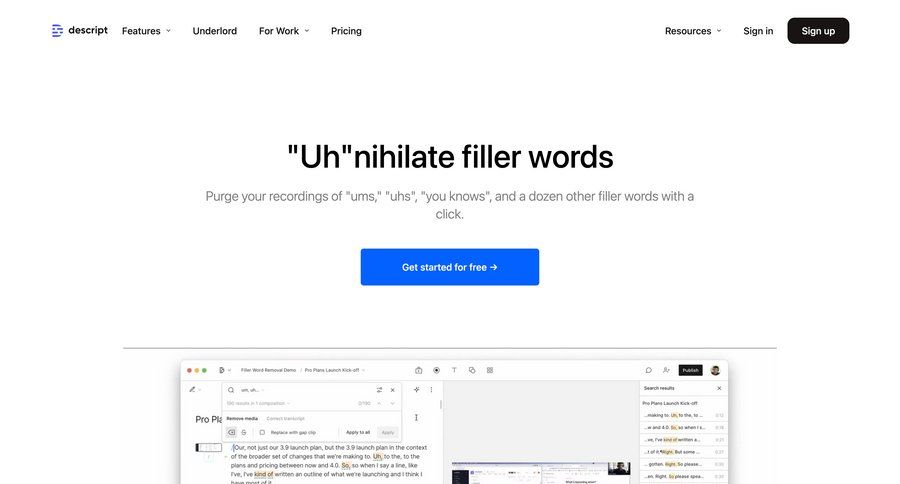Close the Search results panel
900x484 pixels.
[719, 389]
